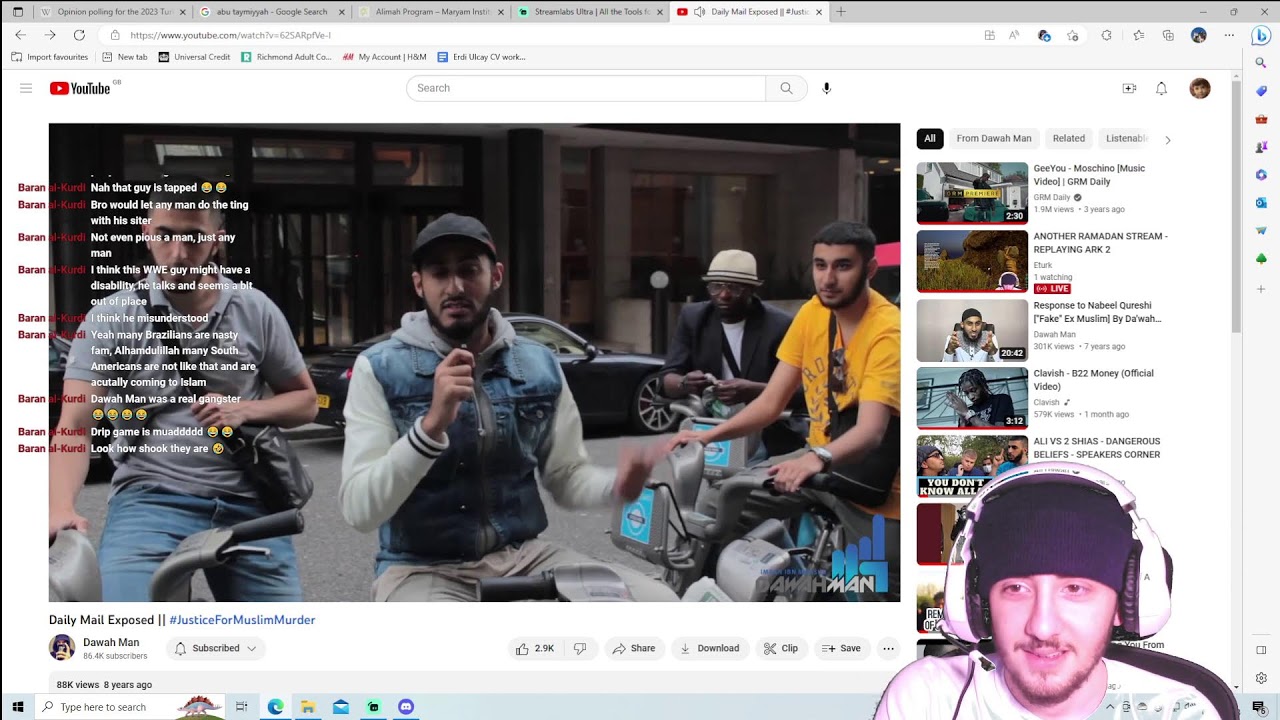
Task: Open the Universal Credit bookmark
Action: click(x=194, y=57)
